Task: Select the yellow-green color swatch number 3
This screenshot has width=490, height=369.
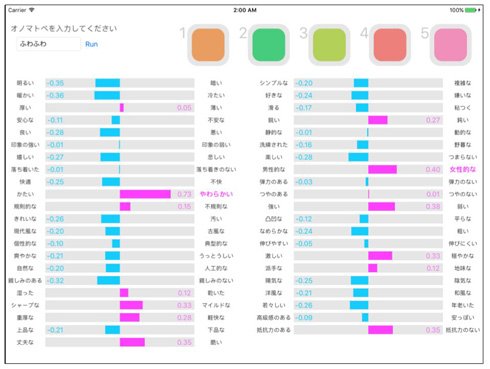Action: 329,45
